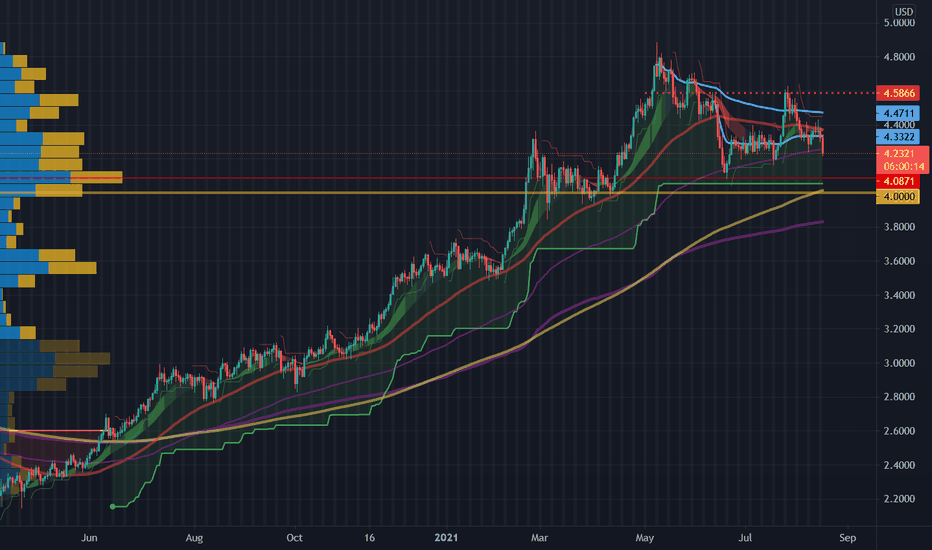Click the 4.8000 price axis tick
Viewport: 932px width, 550px height.
(899, 57)
